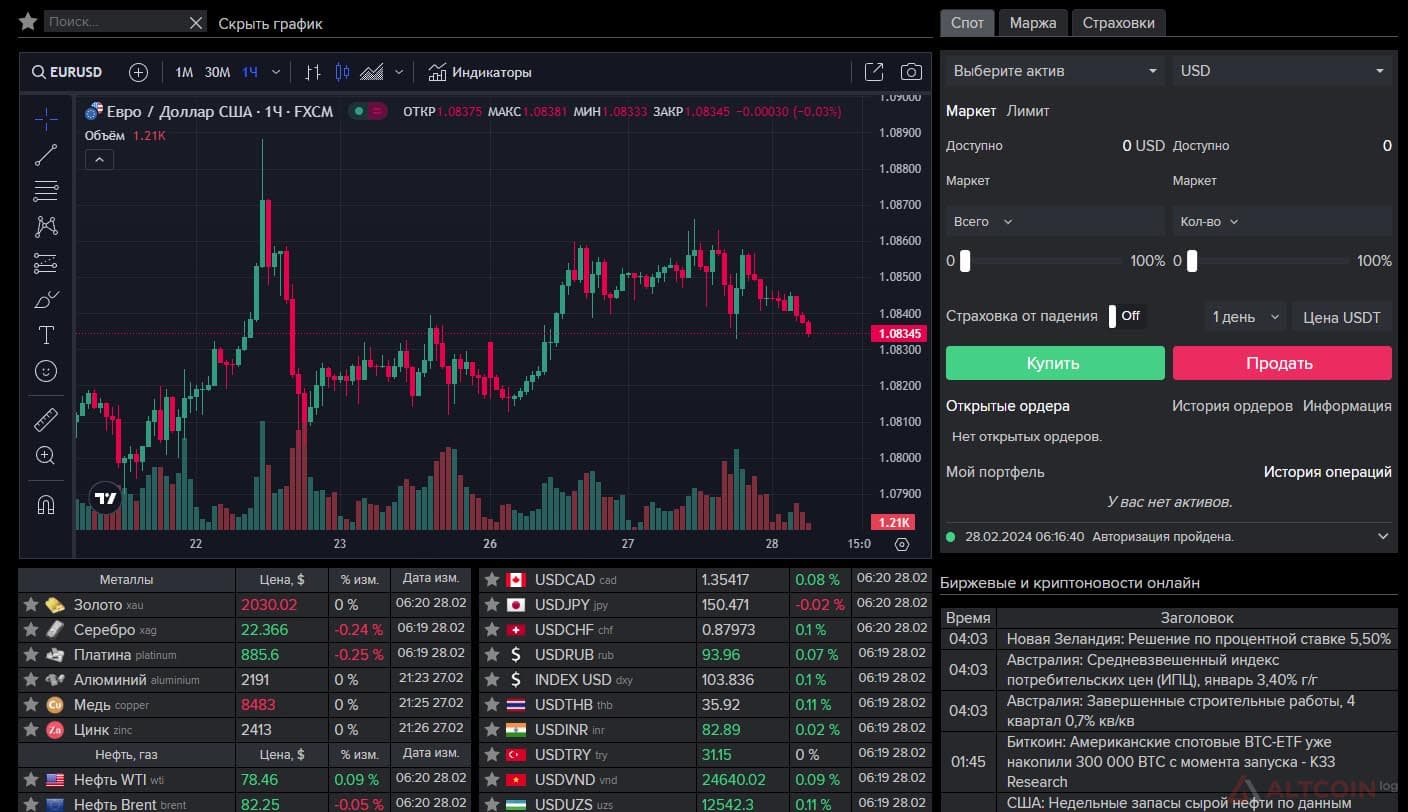Image resolution: width=1408 pixels, height=812 pixels.
Task: Open the Информация link
Action: pos(1347,406)
